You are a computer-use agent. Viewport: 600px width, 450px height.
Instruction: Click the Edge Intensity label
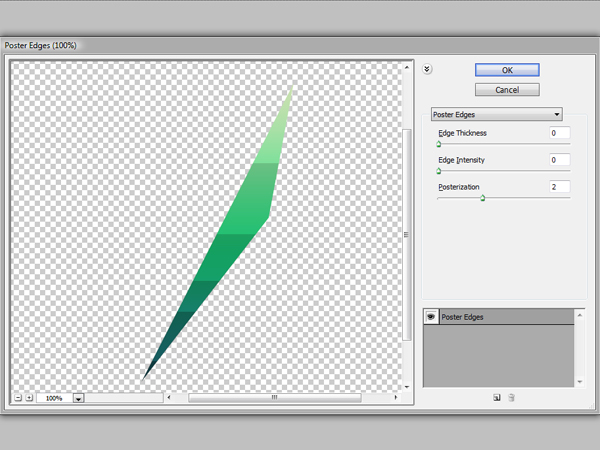461,160
